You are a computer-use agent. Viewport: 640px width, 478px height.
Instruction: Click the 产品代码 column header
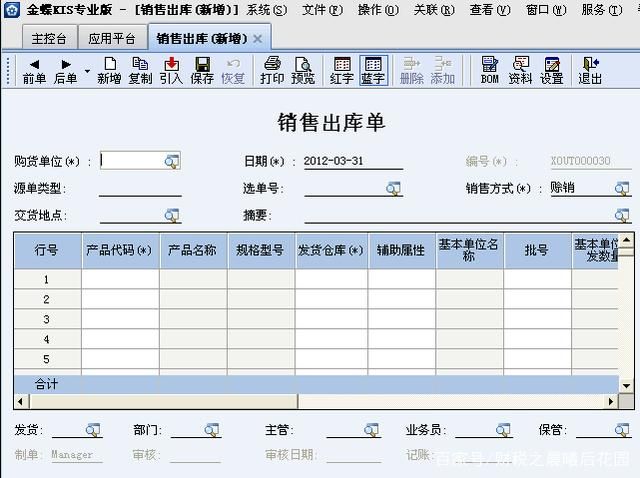119,250
